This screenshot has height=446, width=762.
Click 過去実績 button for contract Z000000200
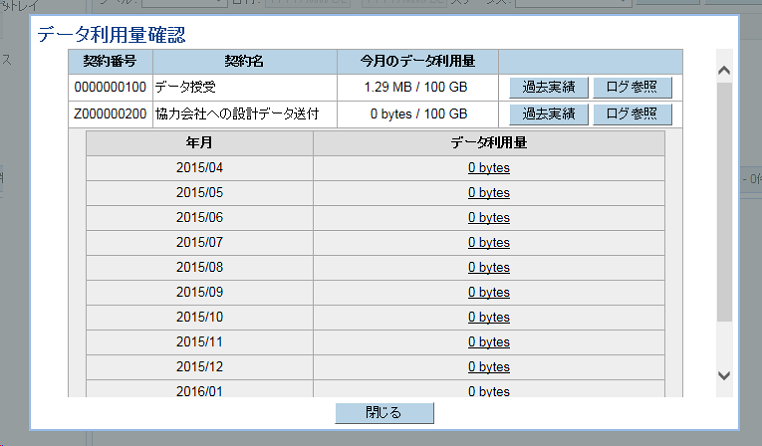549,114
